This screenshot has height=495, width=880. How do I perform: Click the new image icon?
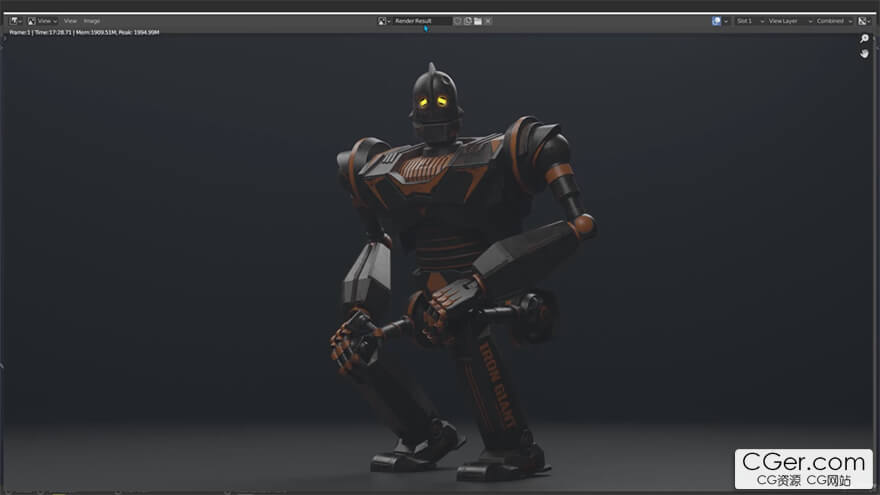(x=468, y=21)
